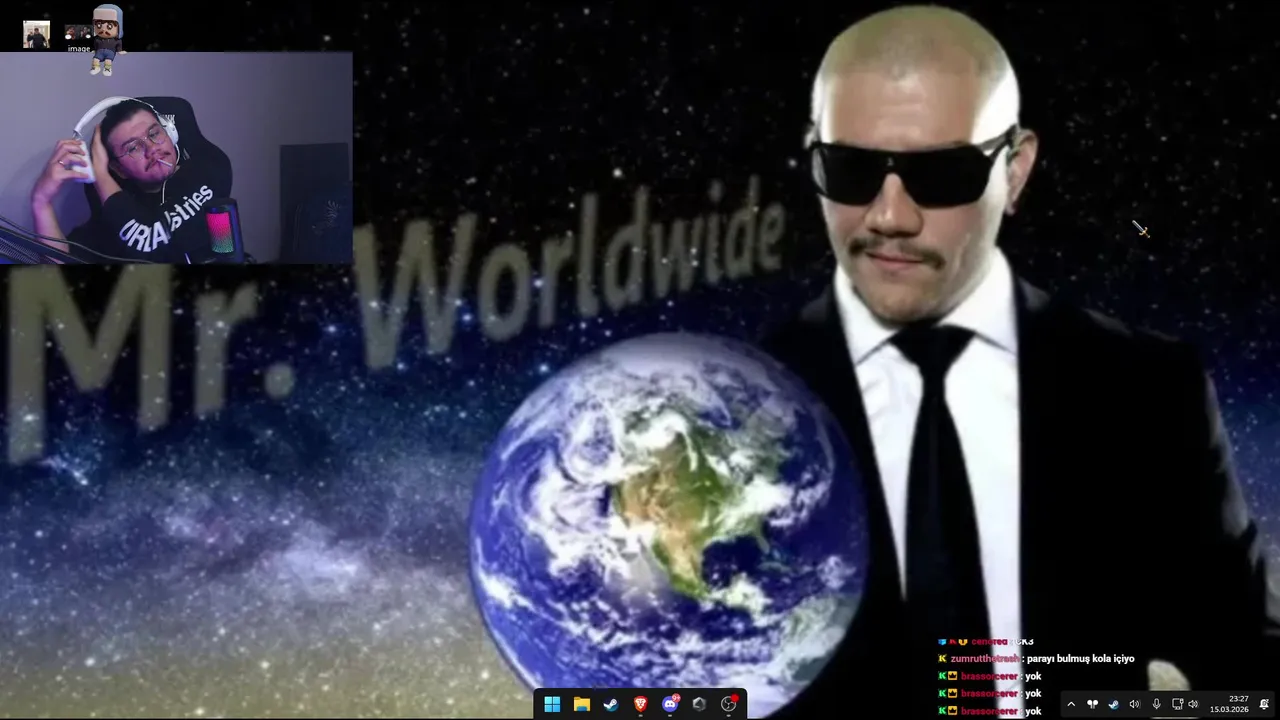Click the AirPods tray icon
Image resolution: width=1280 pixels, height=720 pixels.
point(1092,704)
